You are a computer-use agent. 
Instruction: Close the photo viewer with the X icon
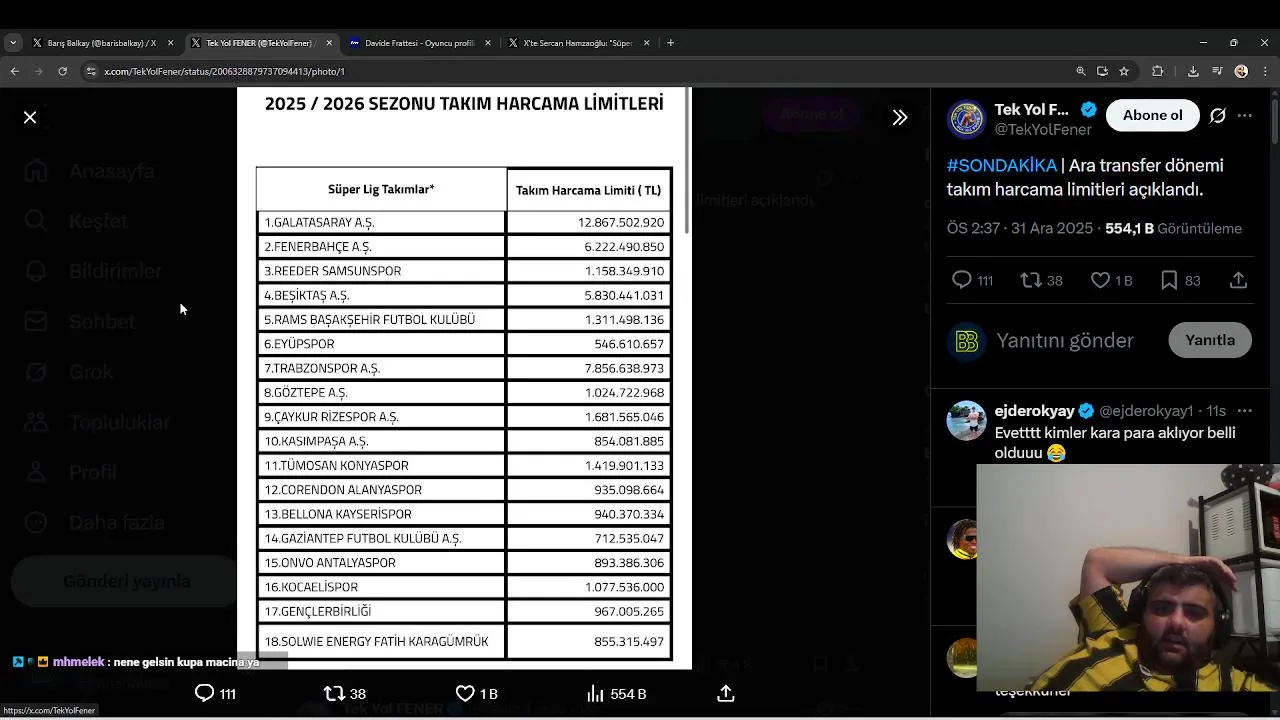tap(30, 117)
